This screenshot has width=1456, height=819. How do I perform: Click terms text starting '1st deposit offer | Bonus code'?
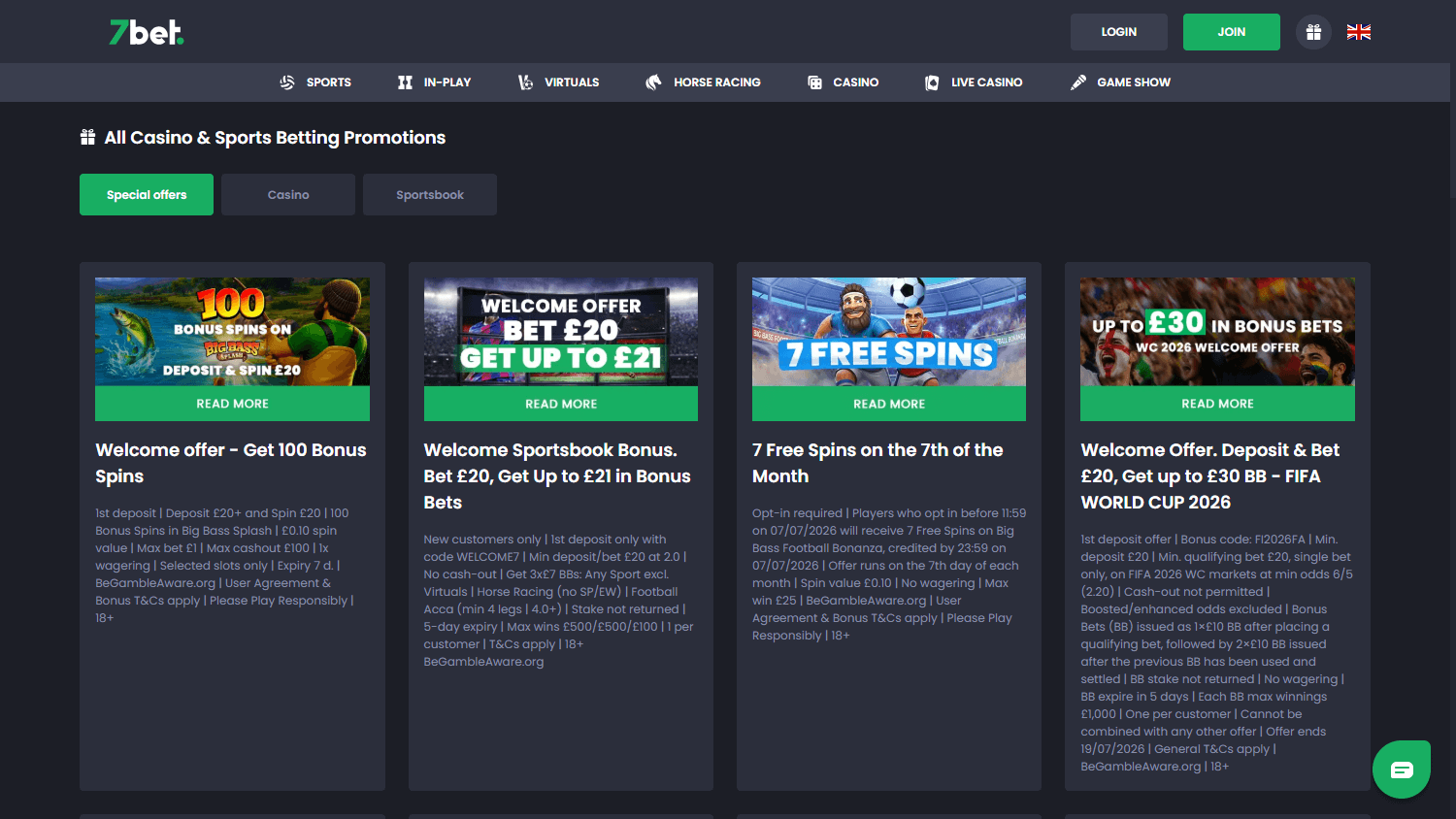[1217, 653]
